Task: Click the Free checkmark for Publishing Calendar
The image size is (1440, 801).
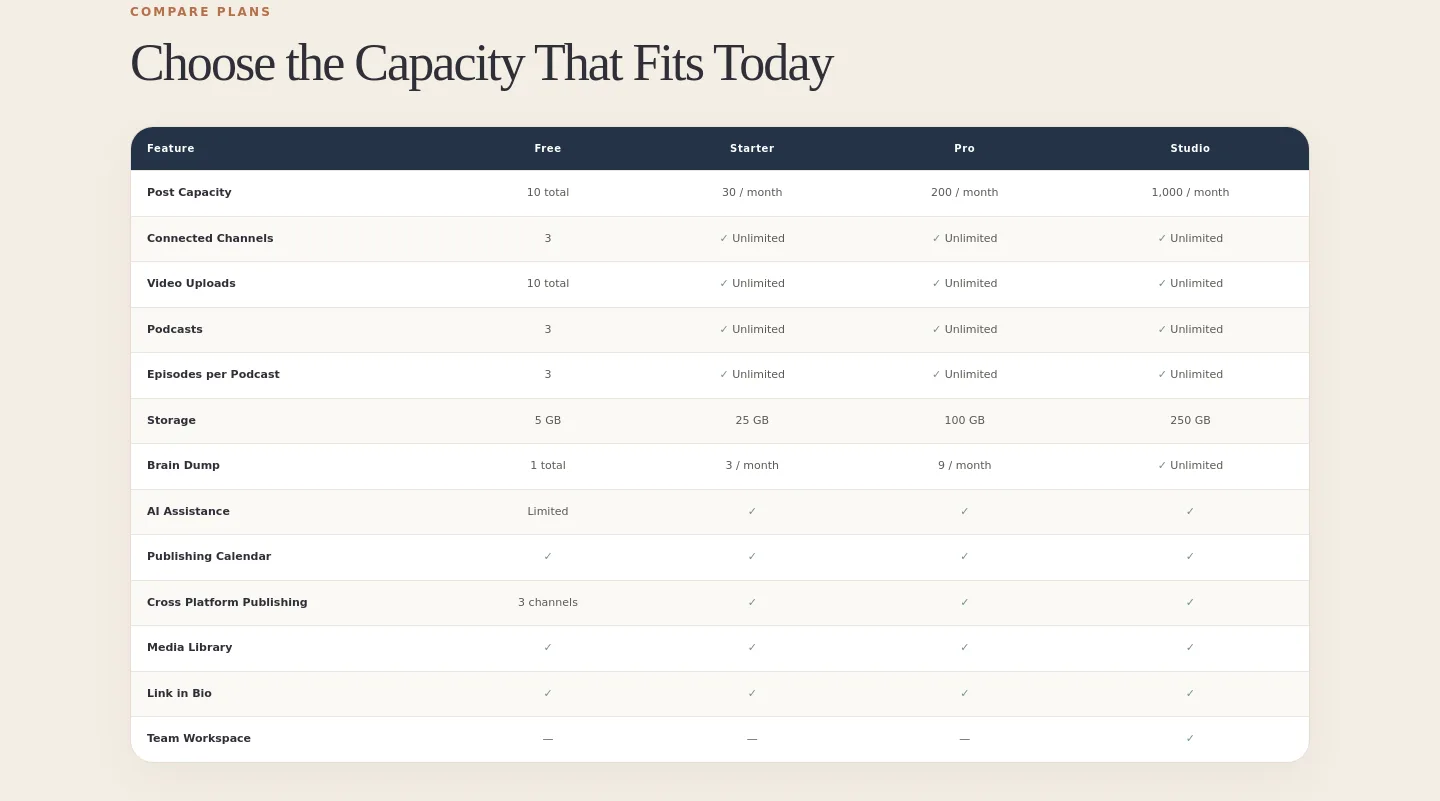Action: tap(548, 557)
